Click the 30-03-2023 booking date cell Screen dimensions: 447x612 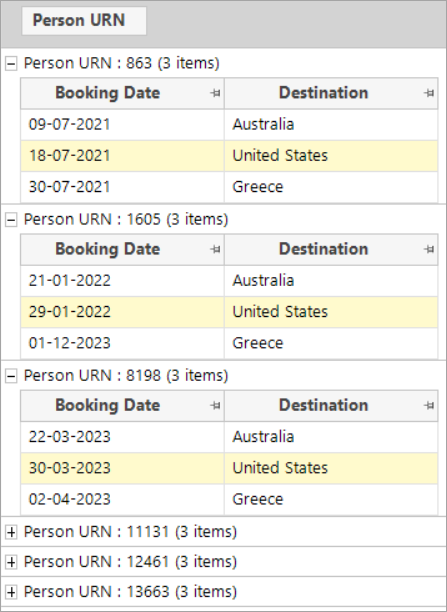[122, 468]
